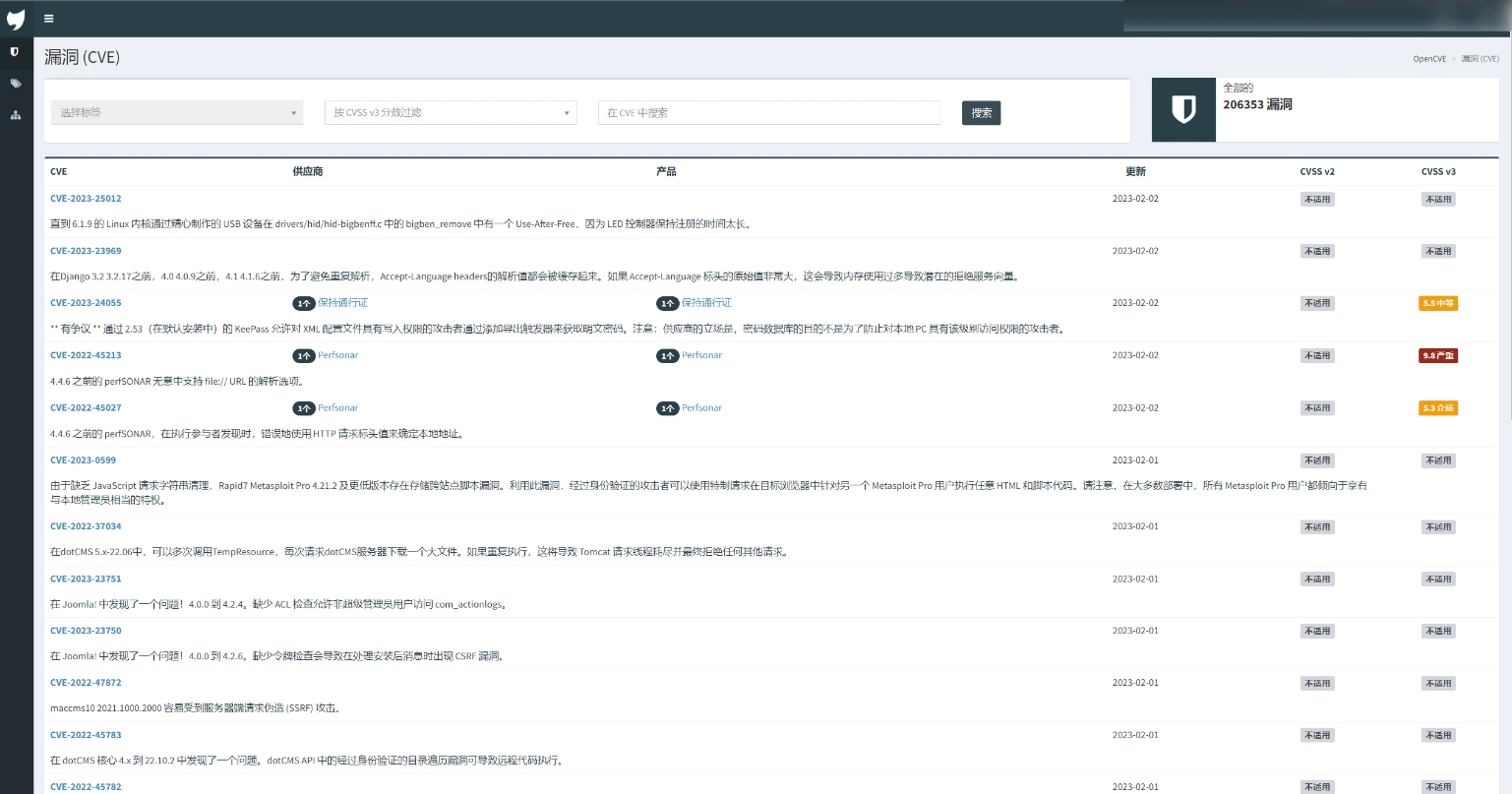Click the 产品 column header
Screen dimensions: 1512x794
click(666, 171)
